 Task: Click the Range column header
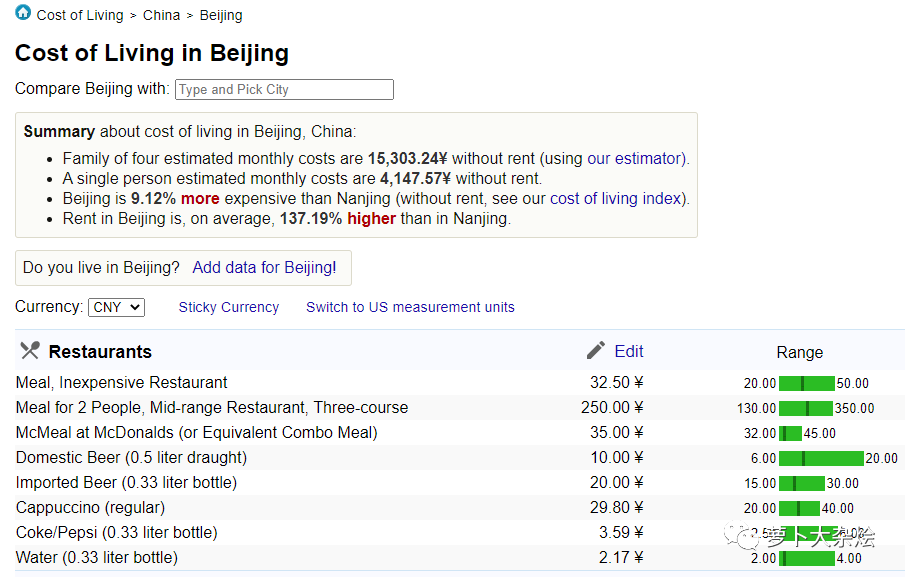(799, 353)
